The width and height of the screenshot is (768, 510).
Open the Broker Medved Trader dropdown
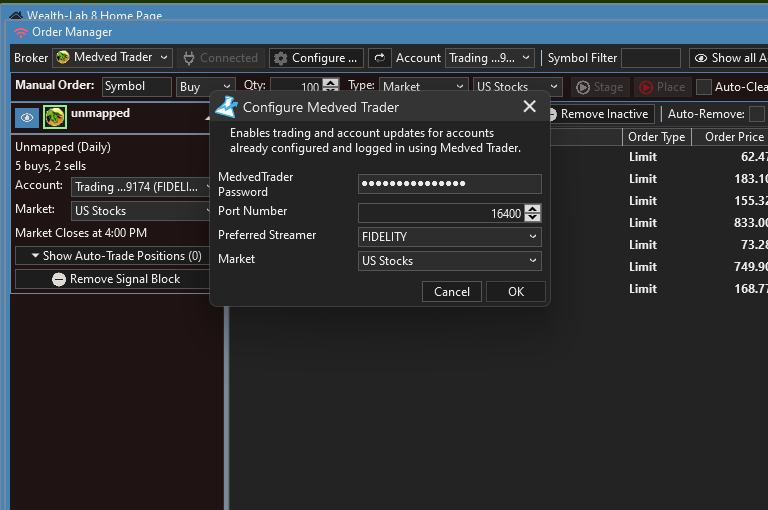coord(113,58)
